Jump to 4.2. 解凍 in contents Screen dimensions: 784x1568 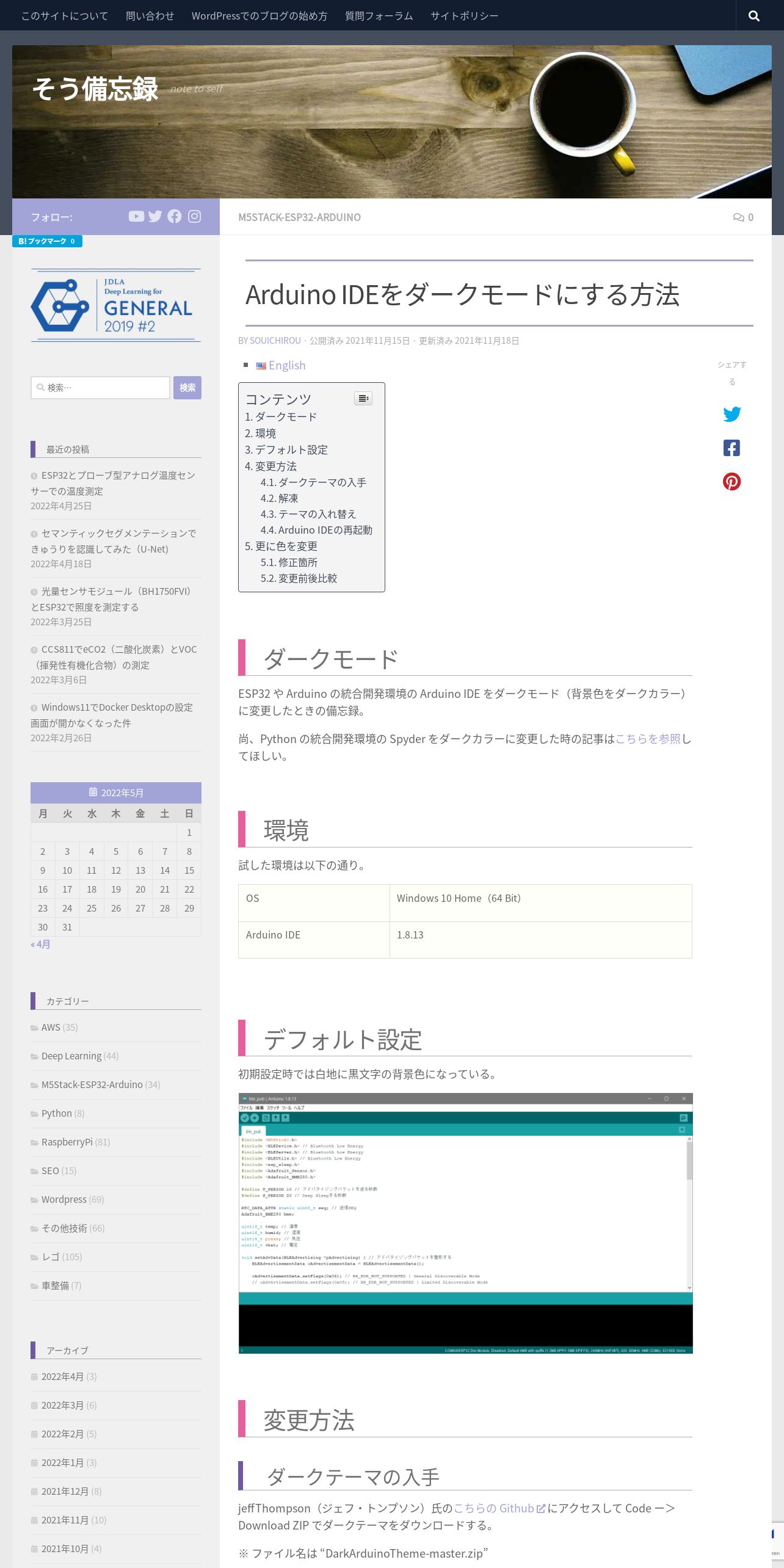pos(279,498)
